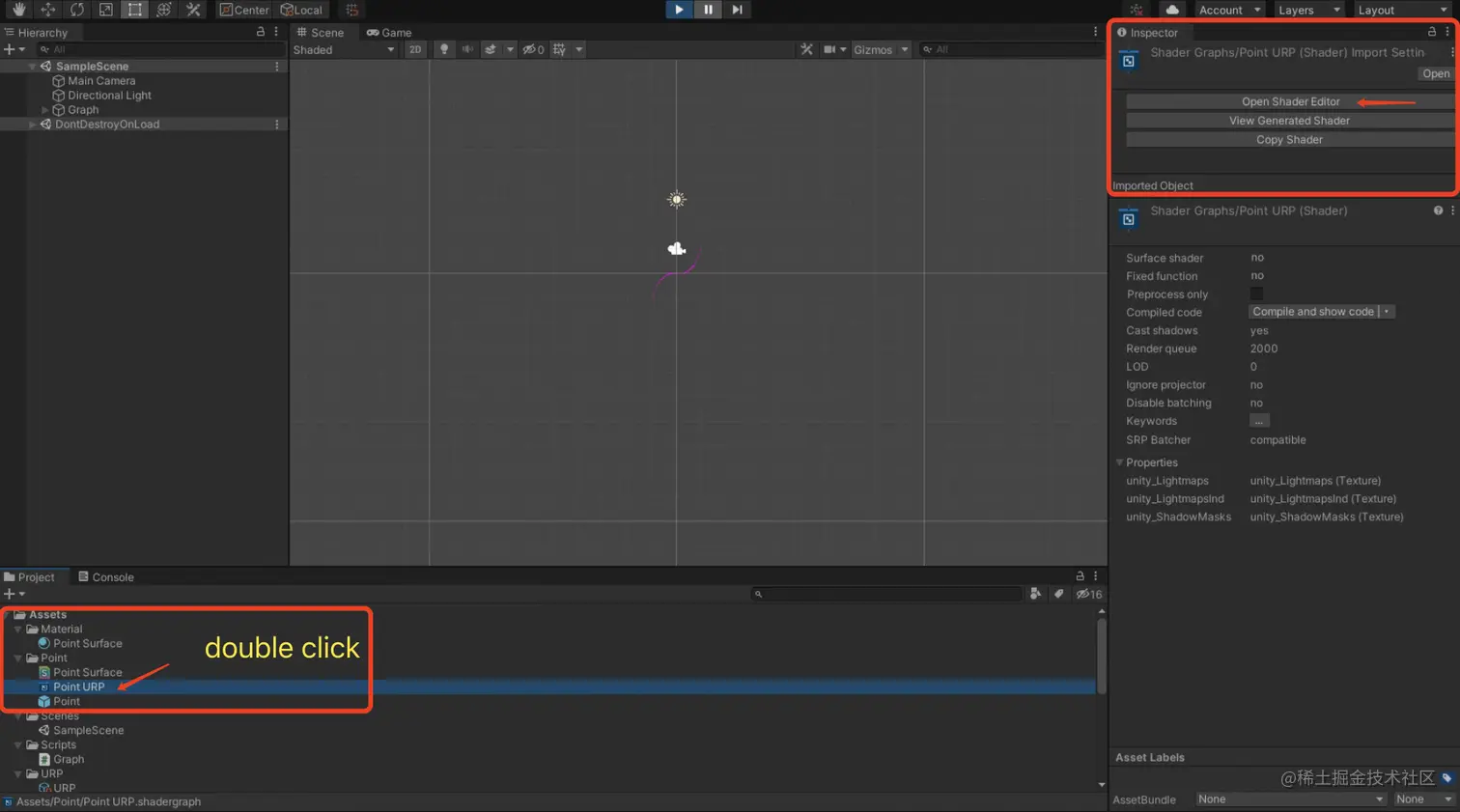Screen dimensions: 1460x812
Task: Open the Inspector panel more options menu
Action: pyautogui.click(x=1447, y=32)
